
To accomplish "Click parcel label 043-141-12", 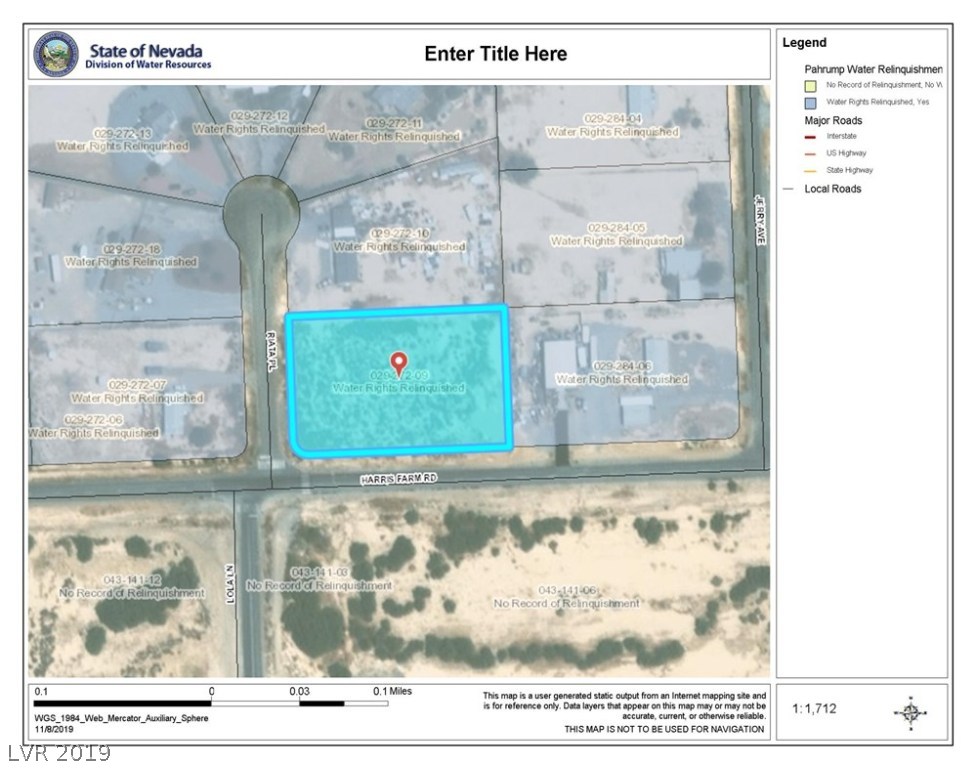I will pyautogui.click(x=132, y=580).
